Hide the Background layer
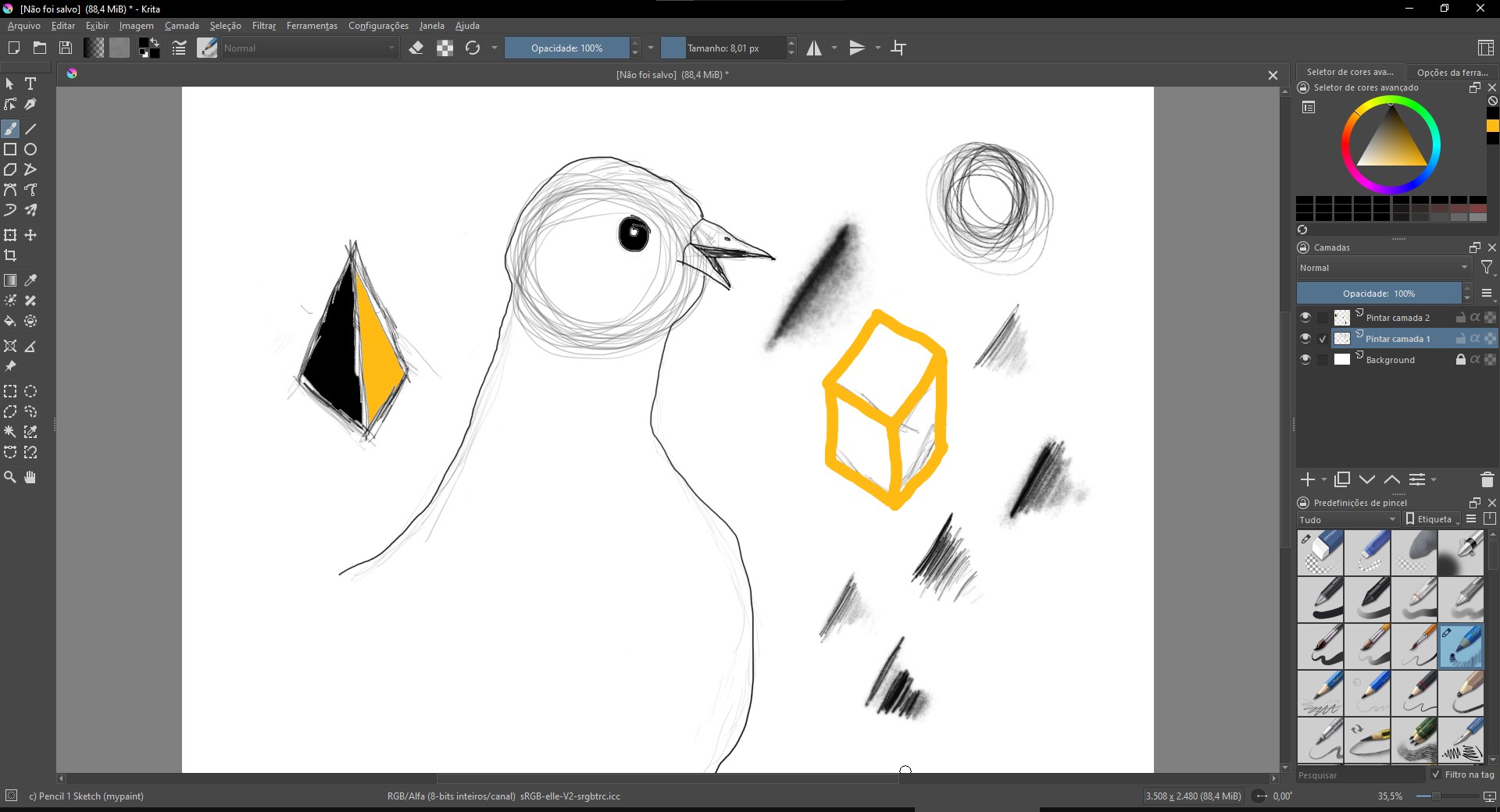1500x812 pixels. click(1305, 360)
